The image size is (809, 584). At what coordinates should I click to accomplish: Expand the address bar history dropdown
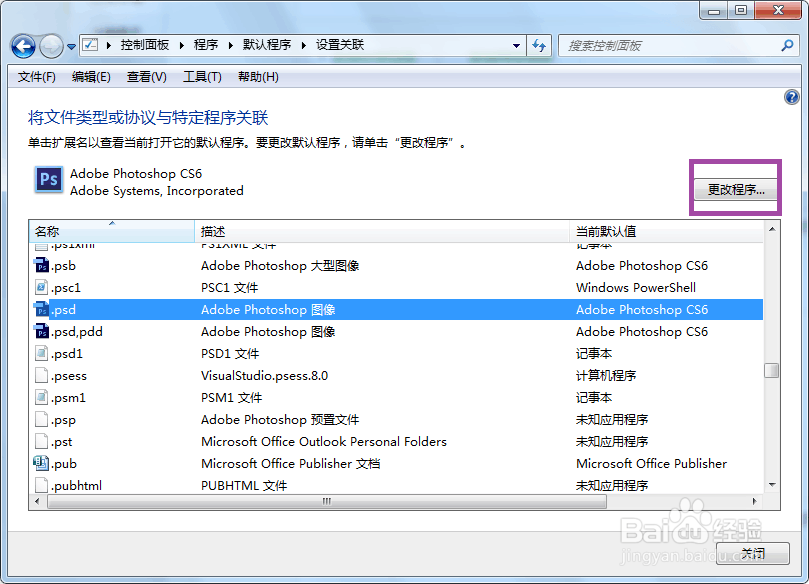516,45
